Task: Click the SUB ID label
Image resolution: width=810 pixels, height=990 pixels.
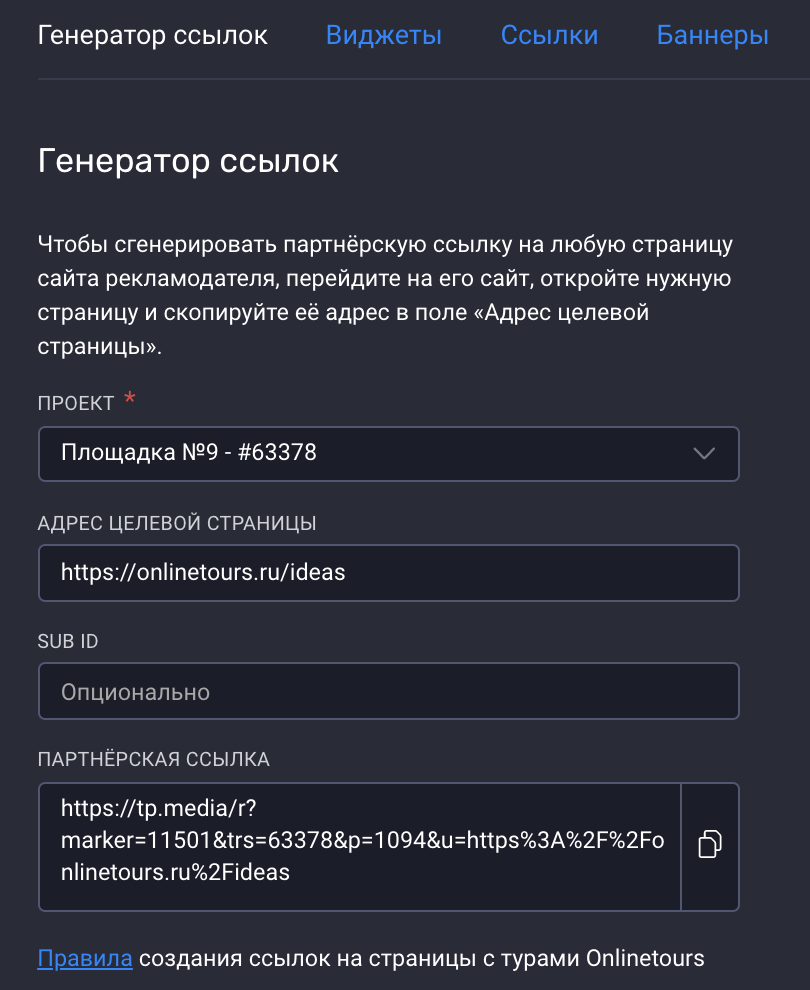Action: 68,641
